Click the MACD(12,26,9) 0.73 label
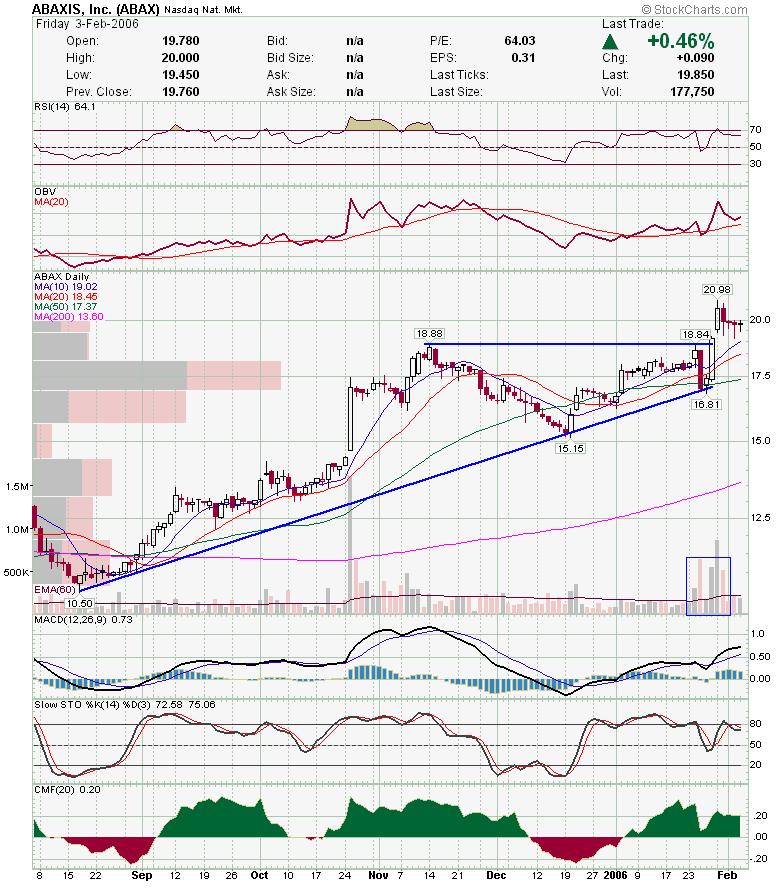The width and height of the screenshot is (780, 889). pyautogui.click(x=83, y=620)
